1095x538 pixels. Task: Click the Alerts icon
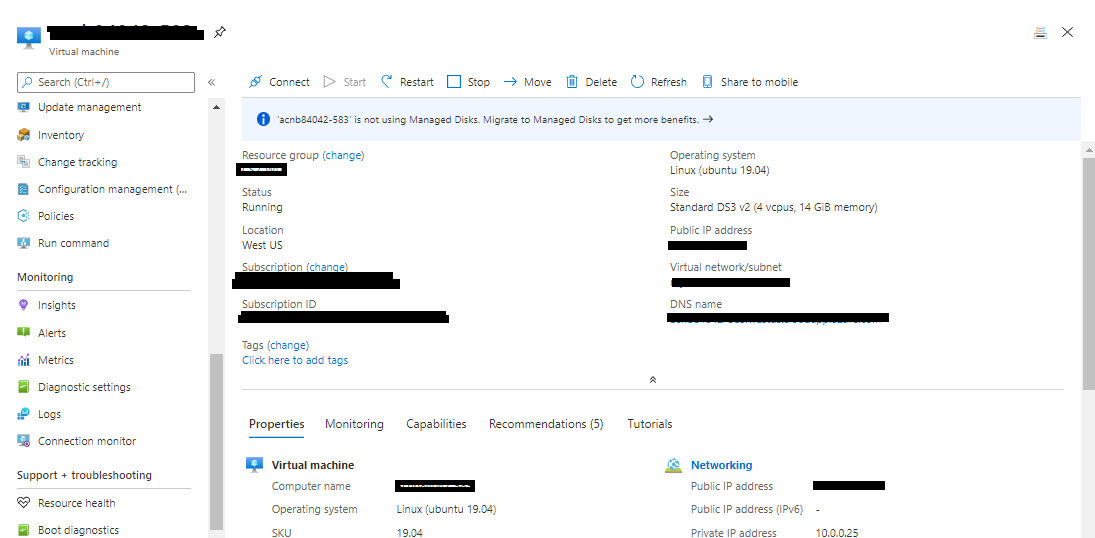coord(24,333)
